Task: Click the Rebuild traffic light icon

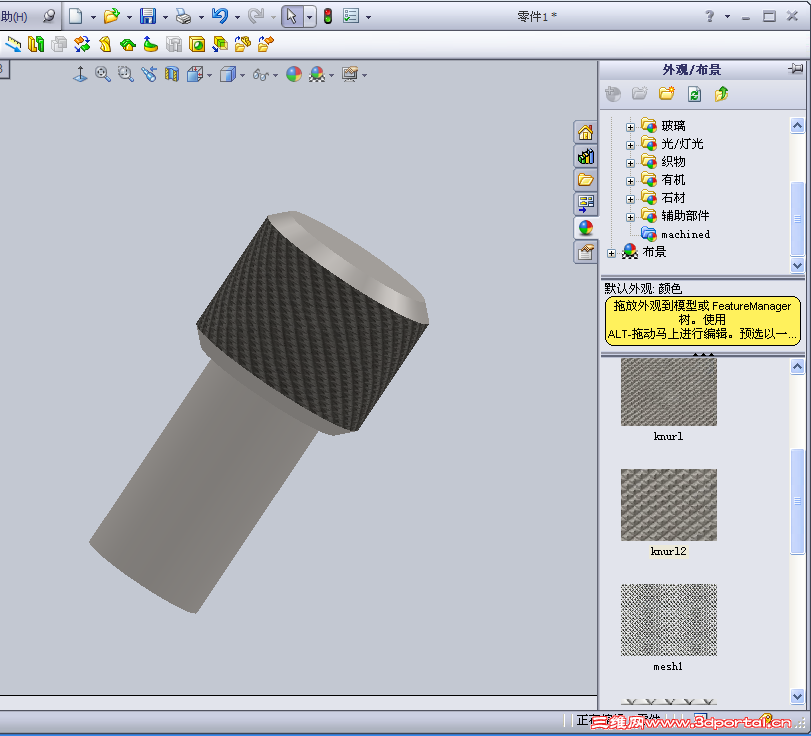Action: (328, 16)
